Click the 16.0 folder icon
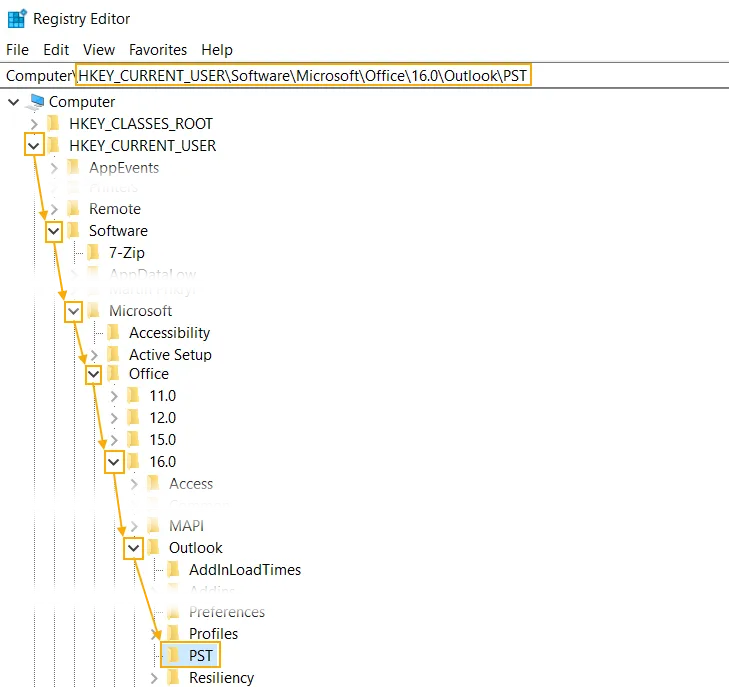 [x=133, y=462]
